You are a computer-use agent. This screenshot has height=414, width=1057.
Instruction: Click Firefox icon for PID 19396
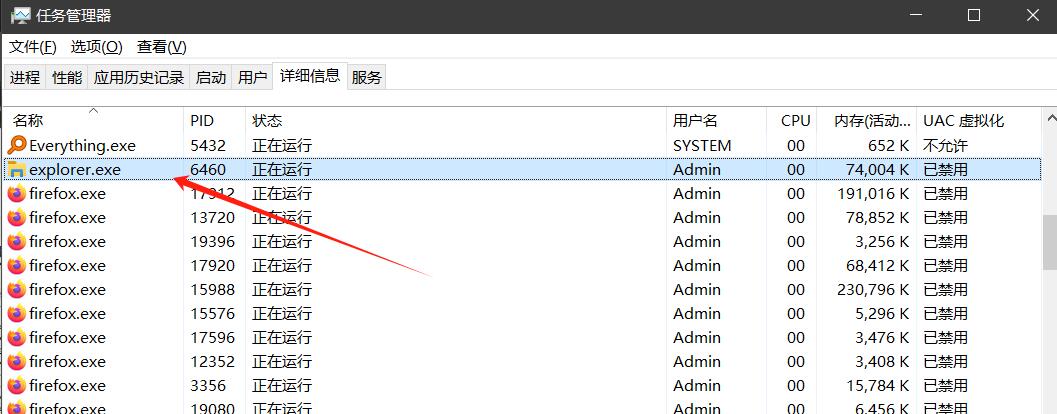[x=16, y=241]
